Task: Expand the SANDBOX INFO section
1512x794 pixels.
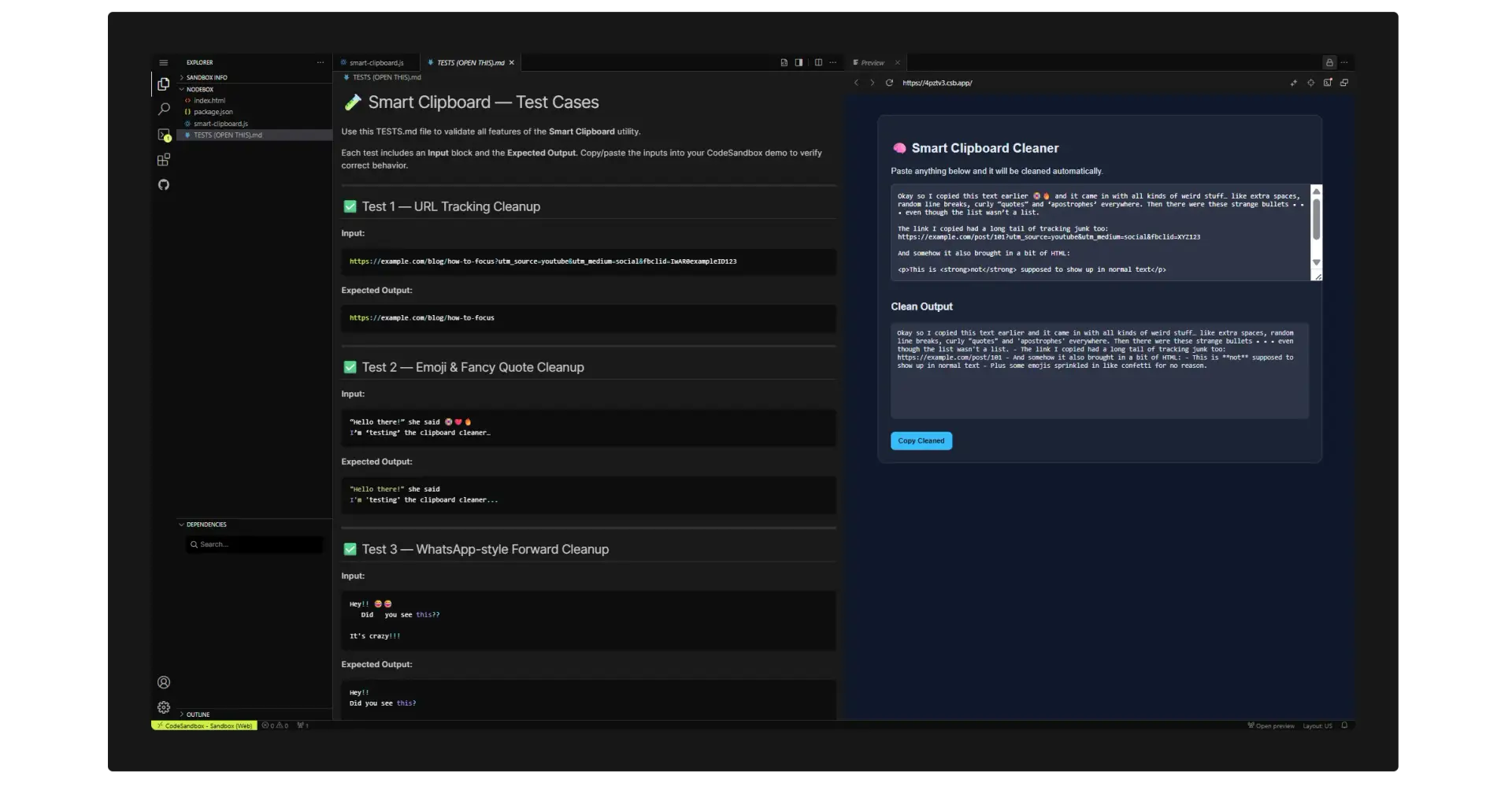Action: [x=206, y=77]
